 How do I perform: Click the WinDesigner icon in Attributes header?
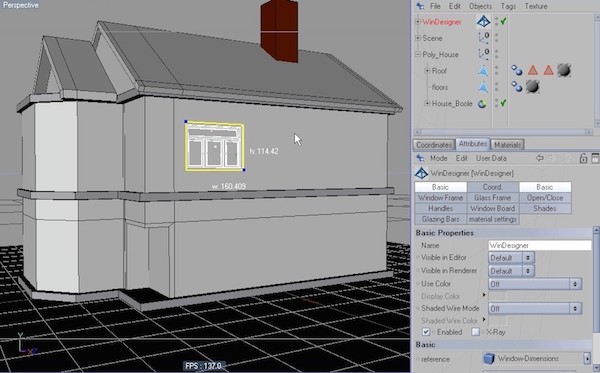(421, 173)
